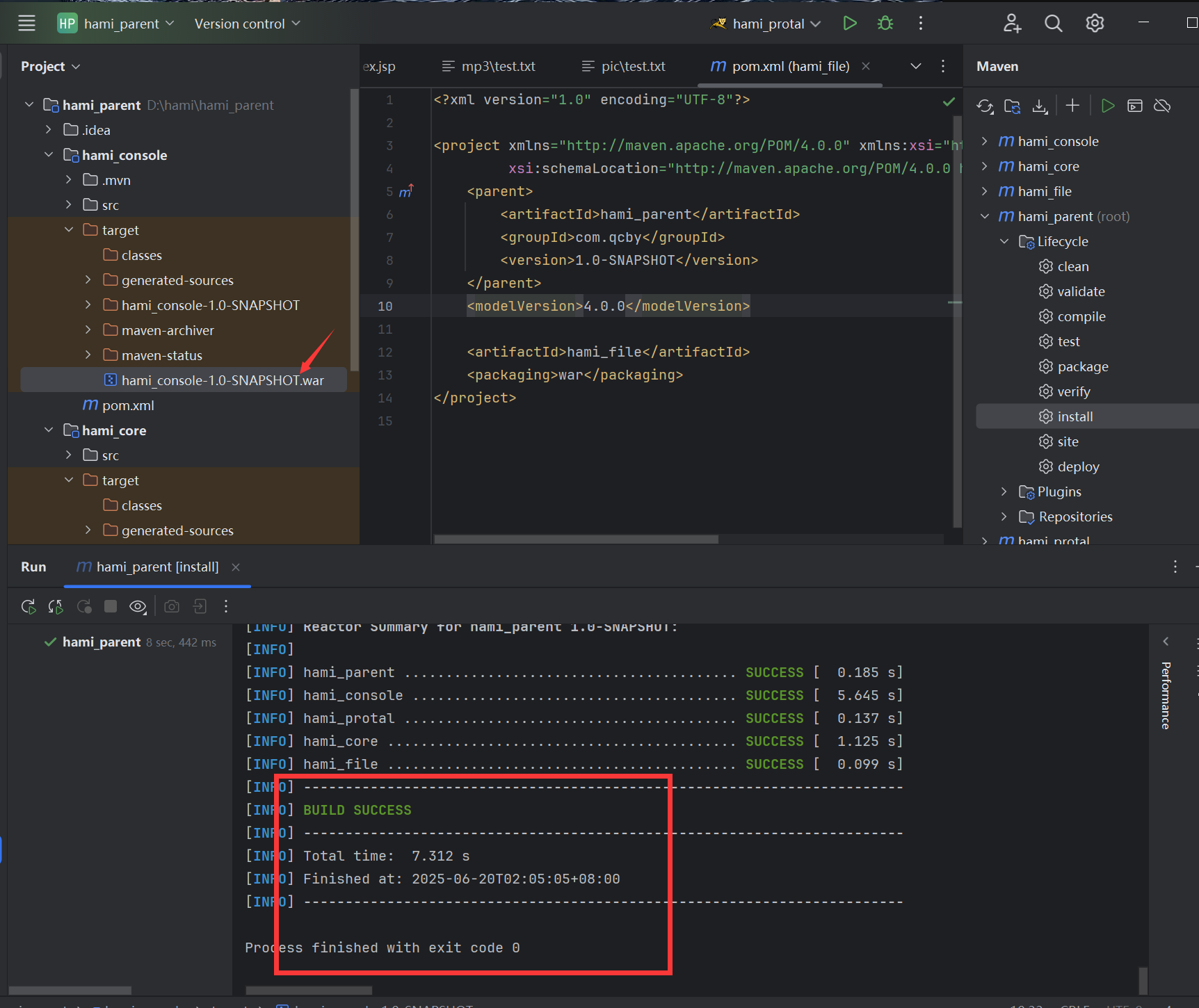Click the Project tree vertical scrollbar
1199x1008 pixels.
tap(355, 231)
